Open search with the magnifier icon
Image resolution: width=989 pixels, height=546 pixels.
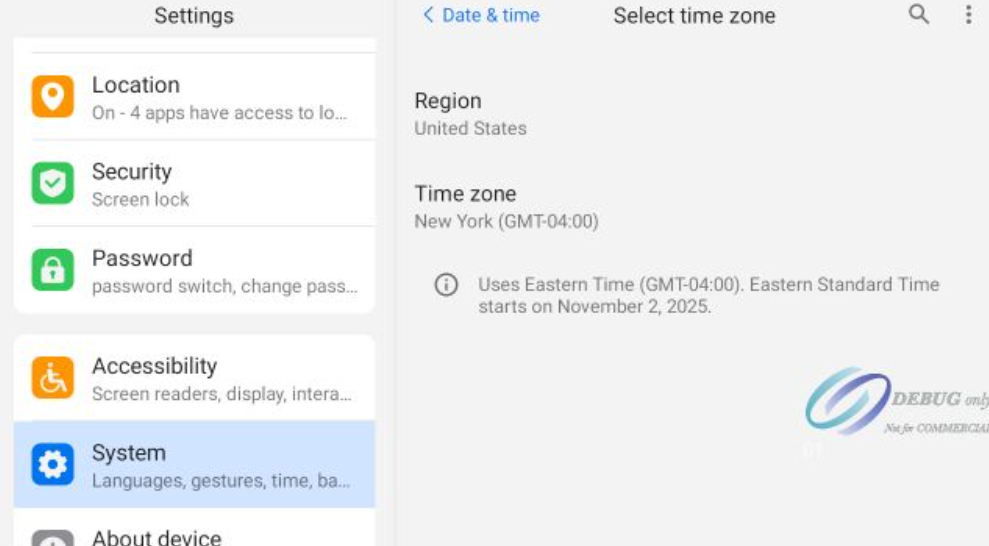click(918, 15)
